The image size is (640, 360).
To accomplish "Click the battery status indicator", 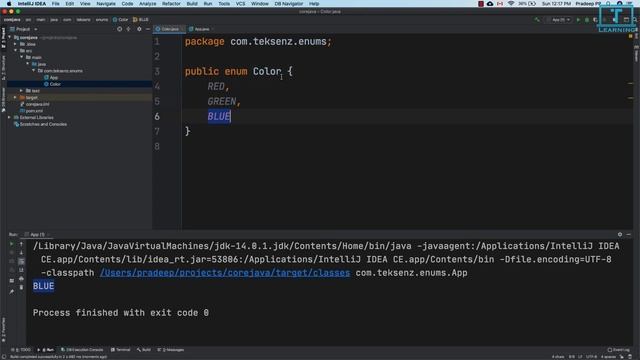I will point(532,4).
